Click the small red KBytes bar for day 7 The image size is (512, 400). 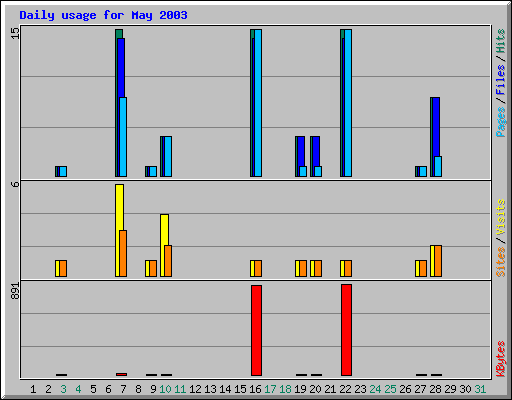click(121, 374)
